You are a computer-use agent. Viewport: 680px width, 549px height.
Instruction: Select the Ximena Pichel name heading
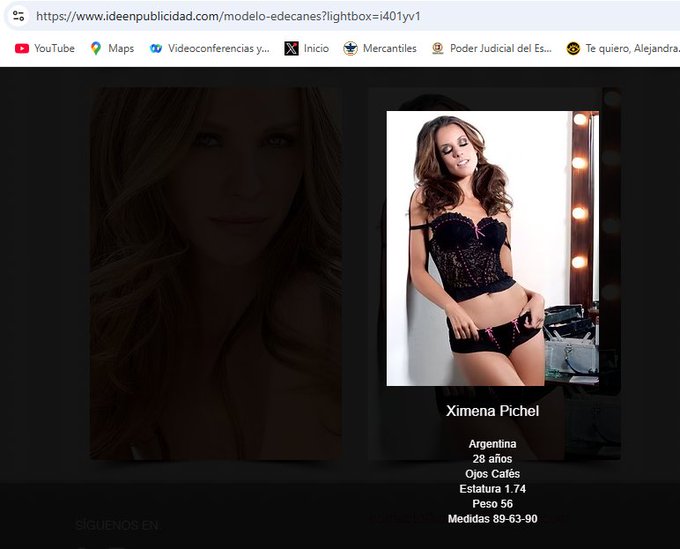click(x=492, y=411)
